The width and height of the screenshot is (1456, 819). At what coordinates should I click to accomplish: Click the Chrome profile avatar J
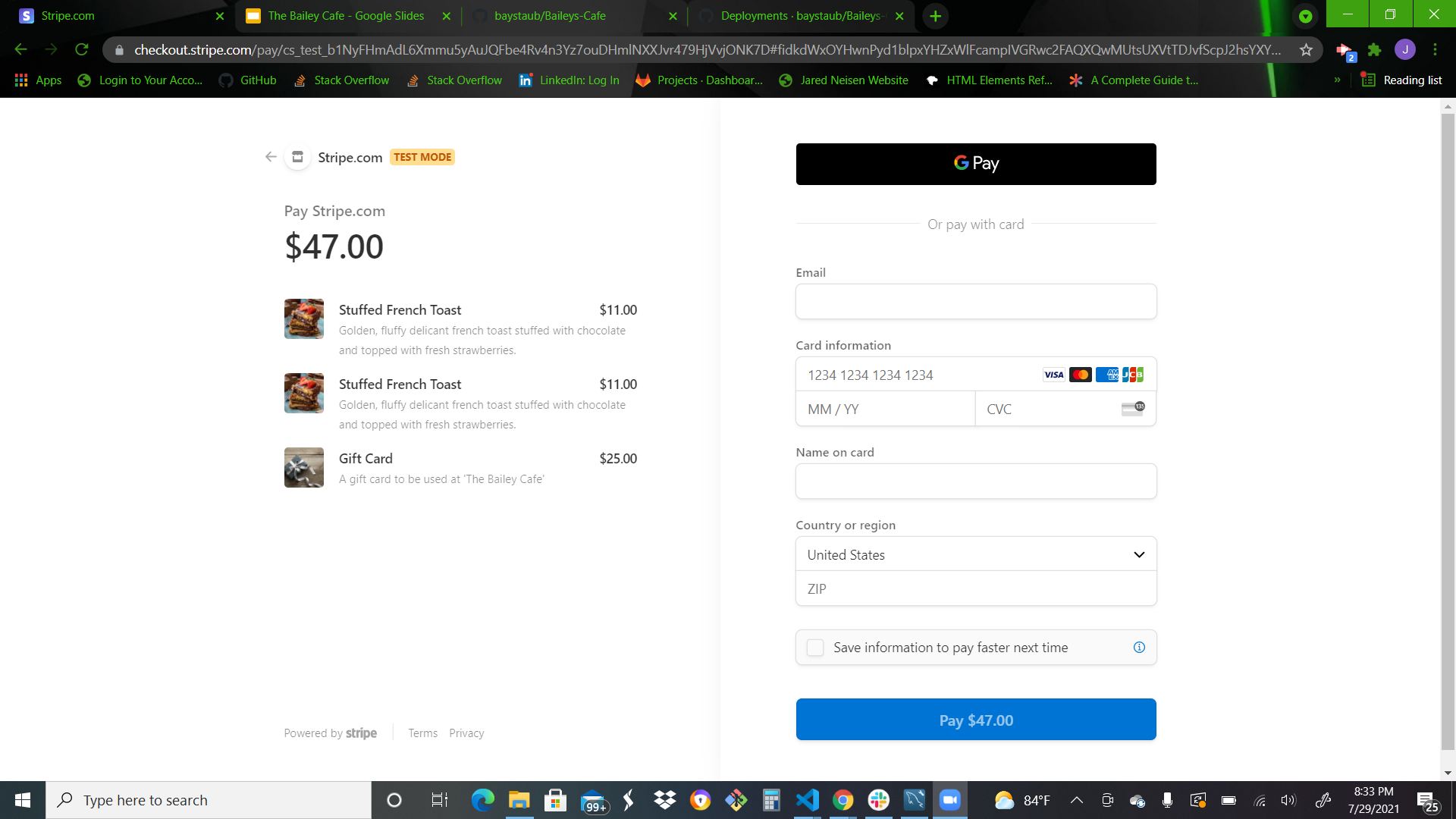pyautogui.click(x=1404, y=50)
